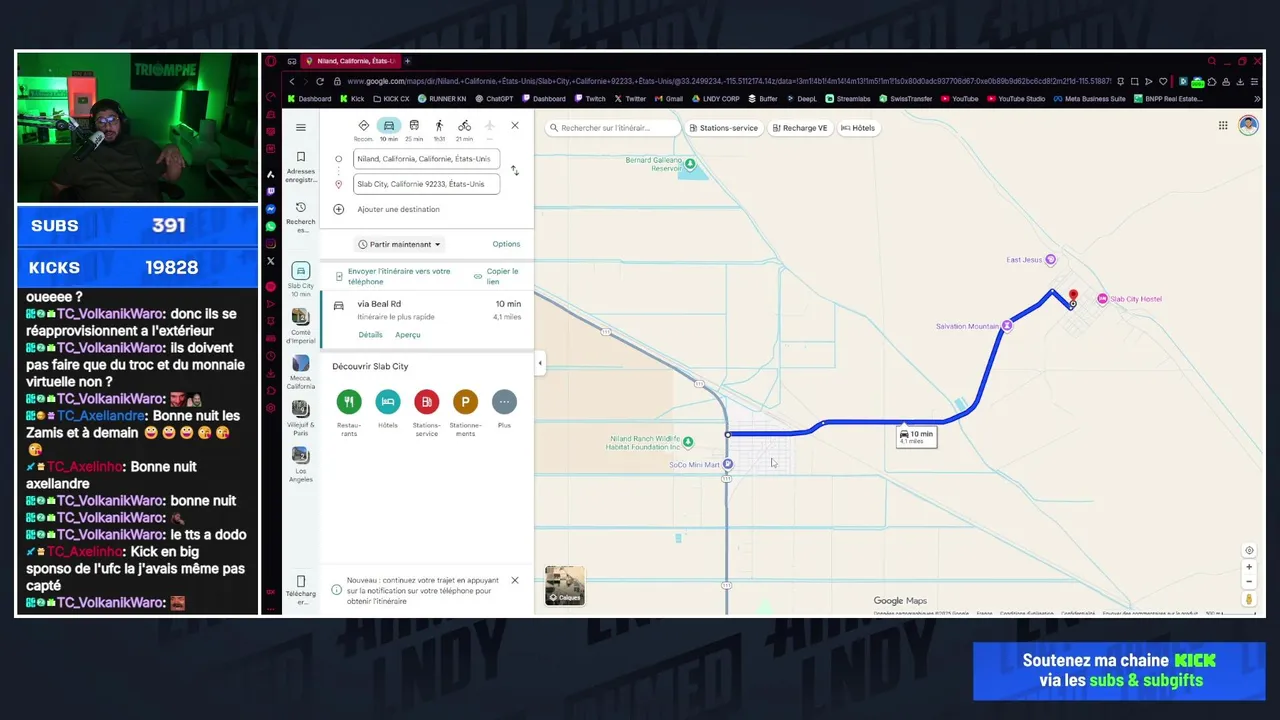1280x720 pixels.
Task: Click the Plus more categories icon
Action: click(504, 402)
